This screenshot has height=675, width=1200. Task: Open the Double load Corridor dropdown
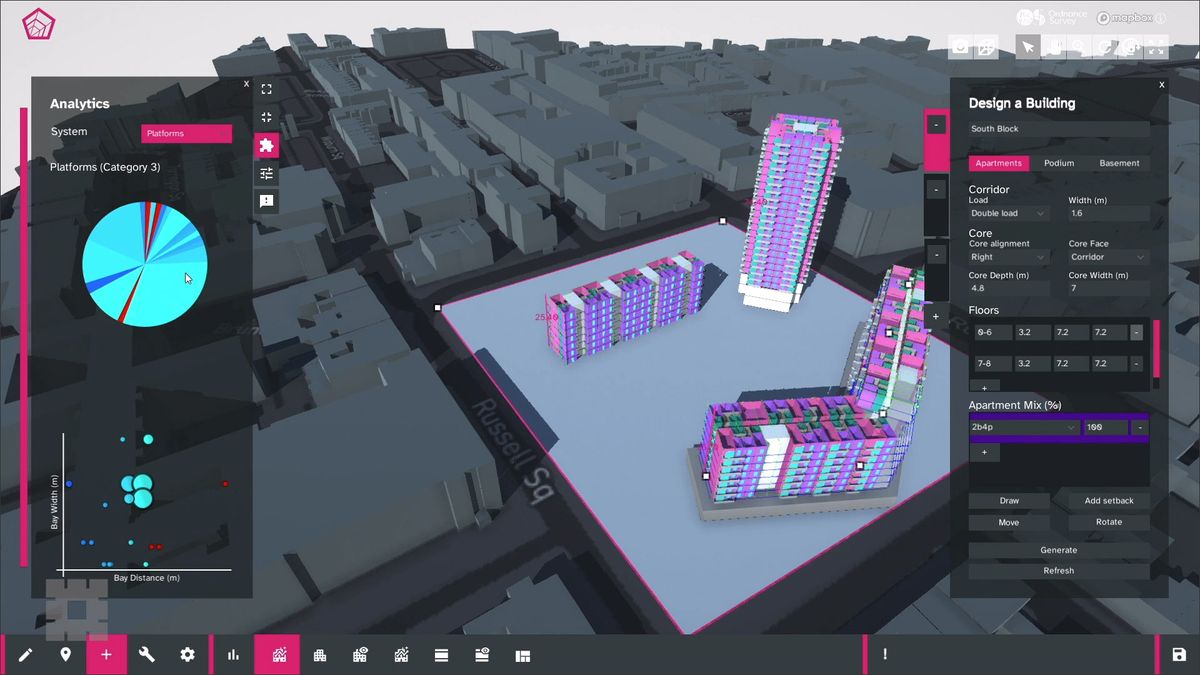point(1006,213)
